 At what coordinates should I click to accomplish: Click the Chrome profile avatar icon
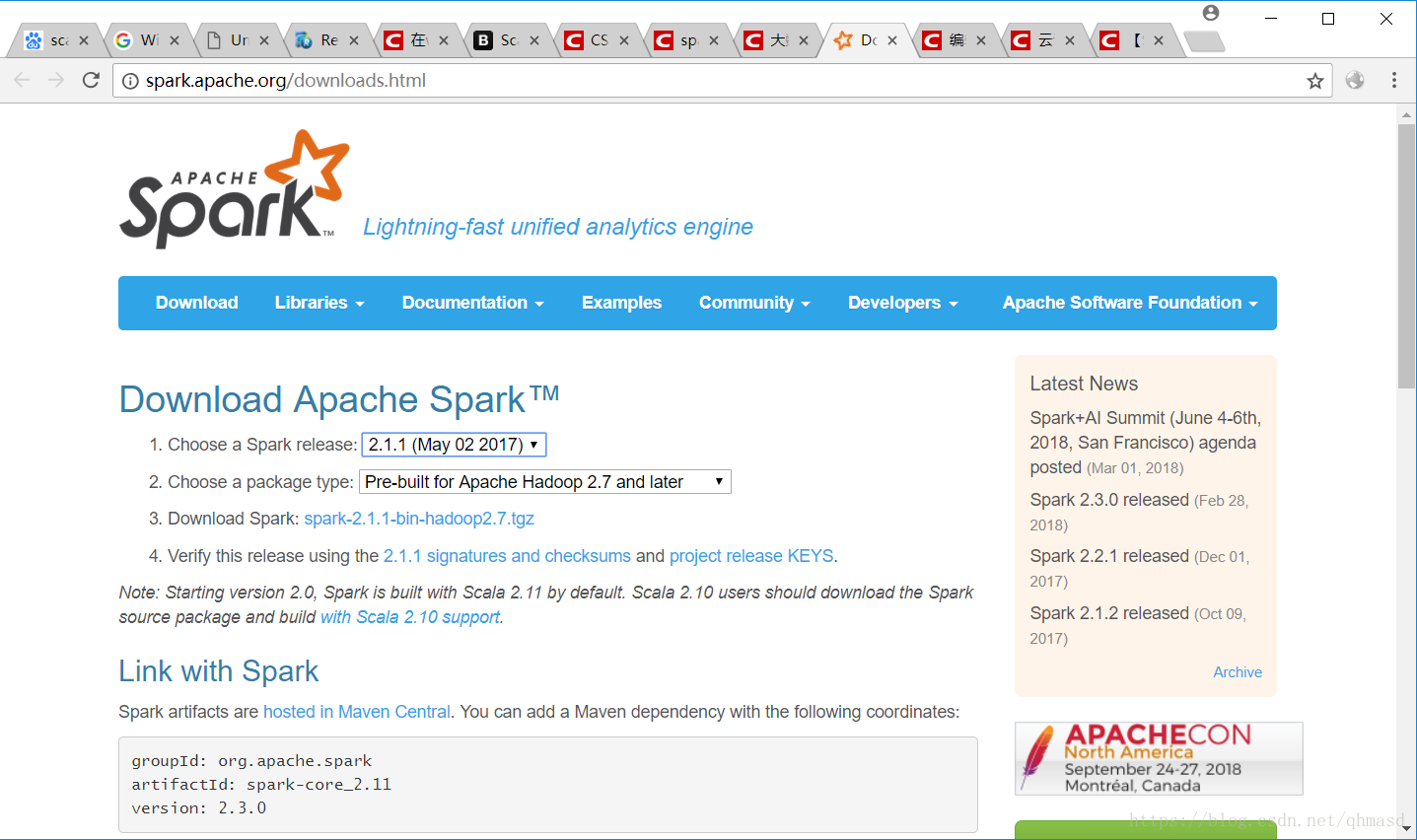[1211, 13]
